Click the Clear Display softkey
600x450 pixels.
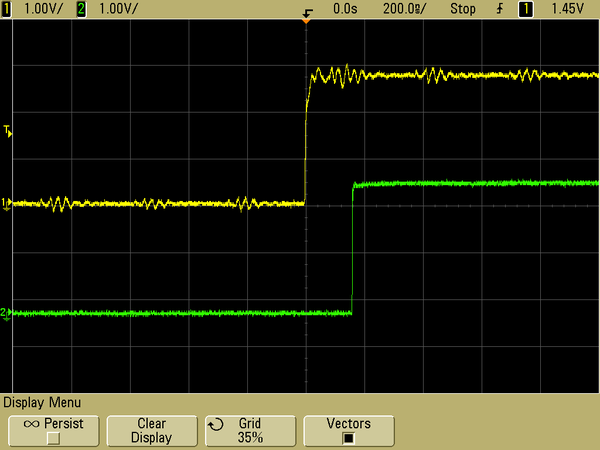(x=152, y=431)
